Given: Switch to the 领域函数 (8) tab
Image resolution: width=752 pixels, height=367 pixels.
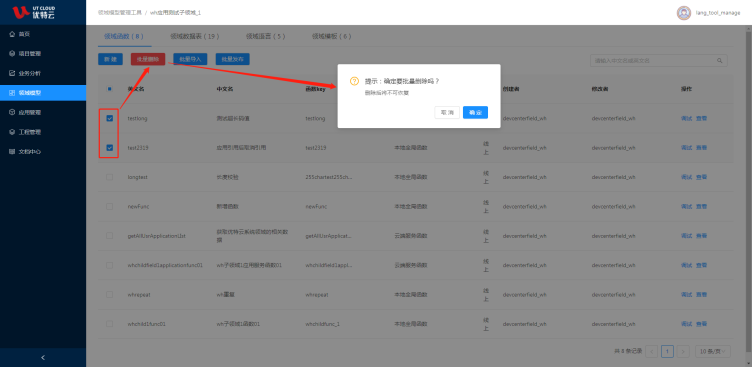Looking at the screenshot, I should (124, 36).
